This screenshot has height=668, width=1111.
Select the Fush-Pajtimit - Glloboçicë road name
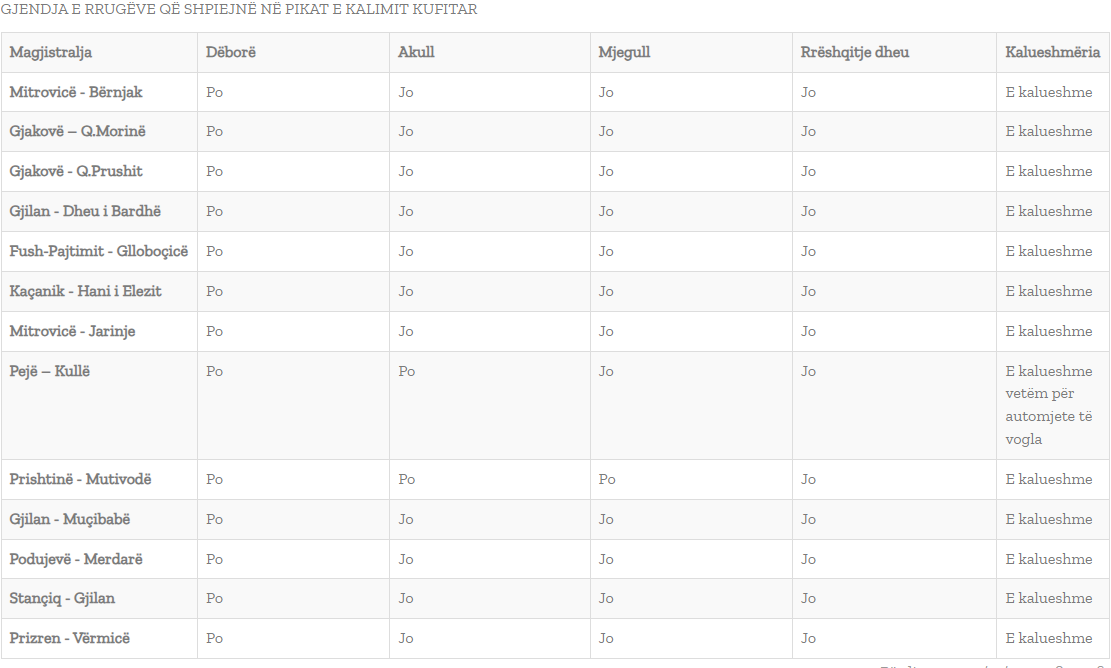tap(99, 251)
